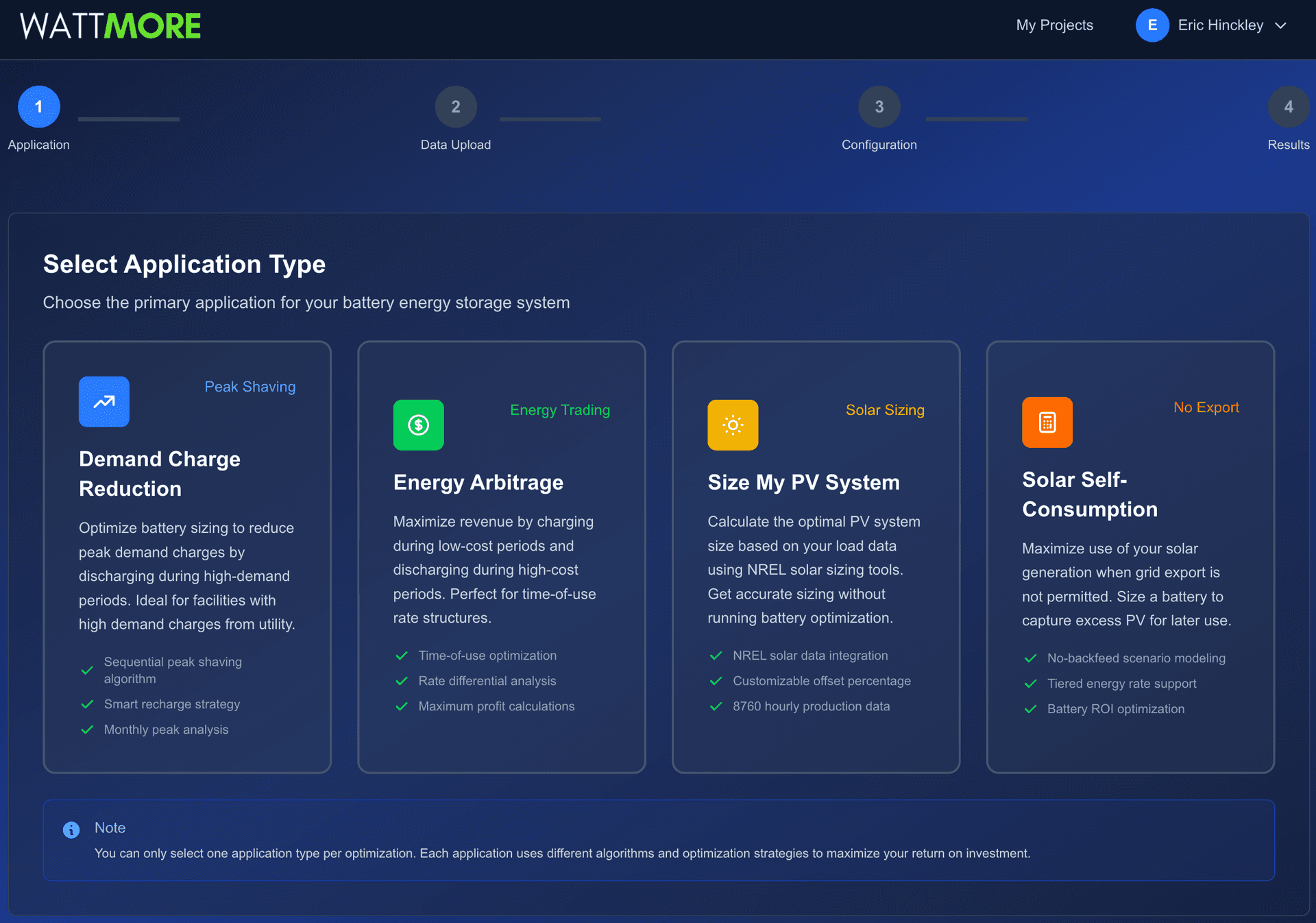
Task: Click the green dollar icon on Energy Arbitrage
Action: 418,425
